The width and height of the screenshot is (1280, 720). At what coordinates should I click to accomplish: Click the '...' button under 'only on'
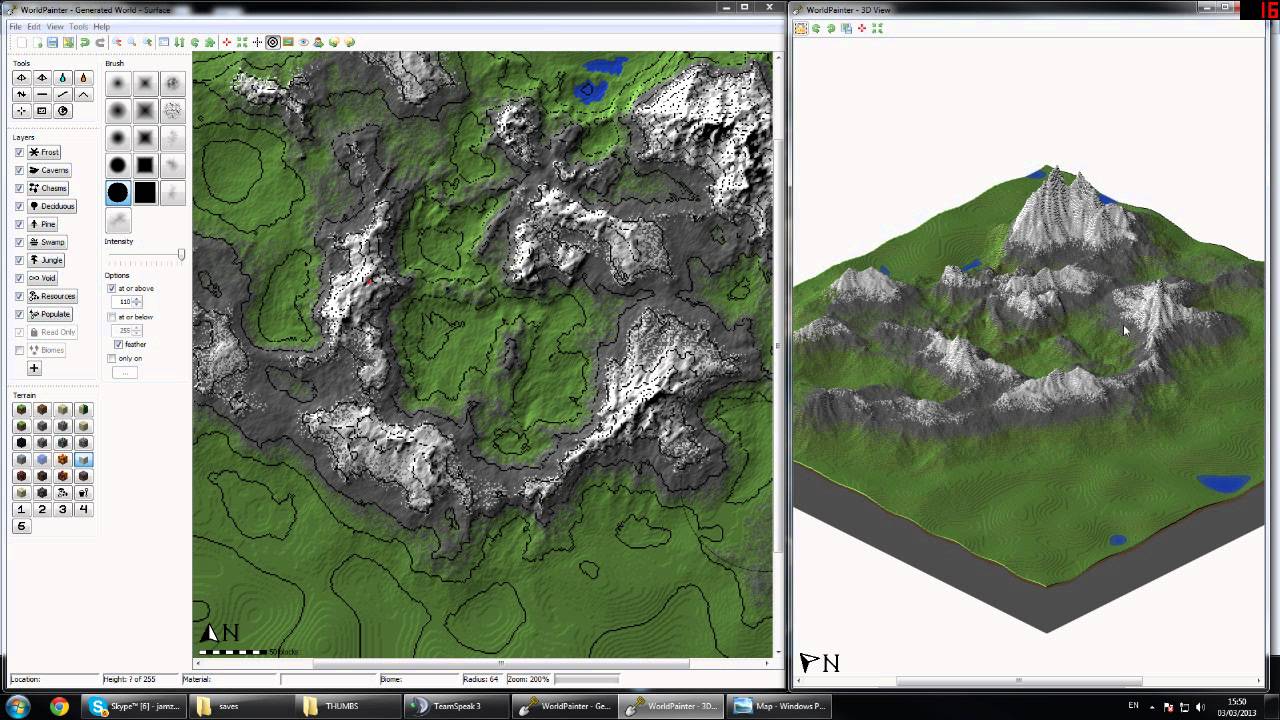[125, 373]
